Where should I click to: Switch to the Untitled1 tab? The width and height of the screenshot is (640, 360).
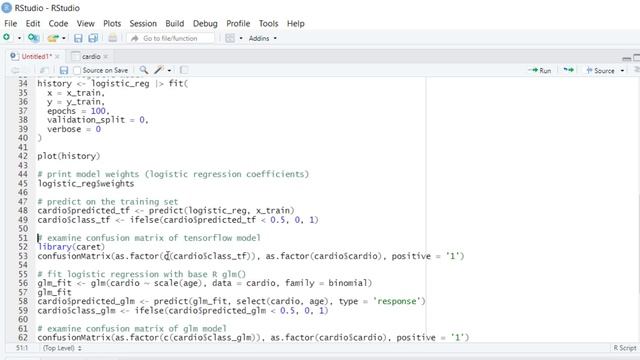[x=37, y=56]
